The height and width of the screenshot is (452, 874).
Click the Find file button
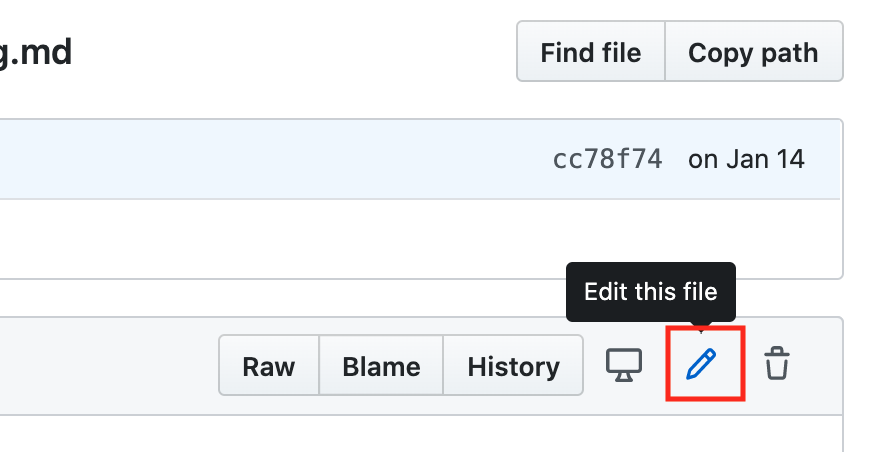[x=590, y=52]
